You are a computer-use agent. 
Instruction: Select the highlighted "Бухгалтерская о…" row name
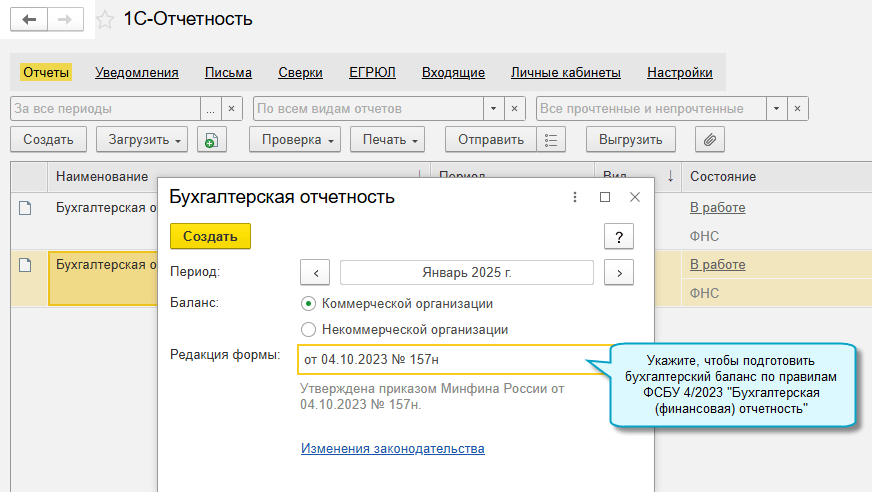click(x=106, y=265)
